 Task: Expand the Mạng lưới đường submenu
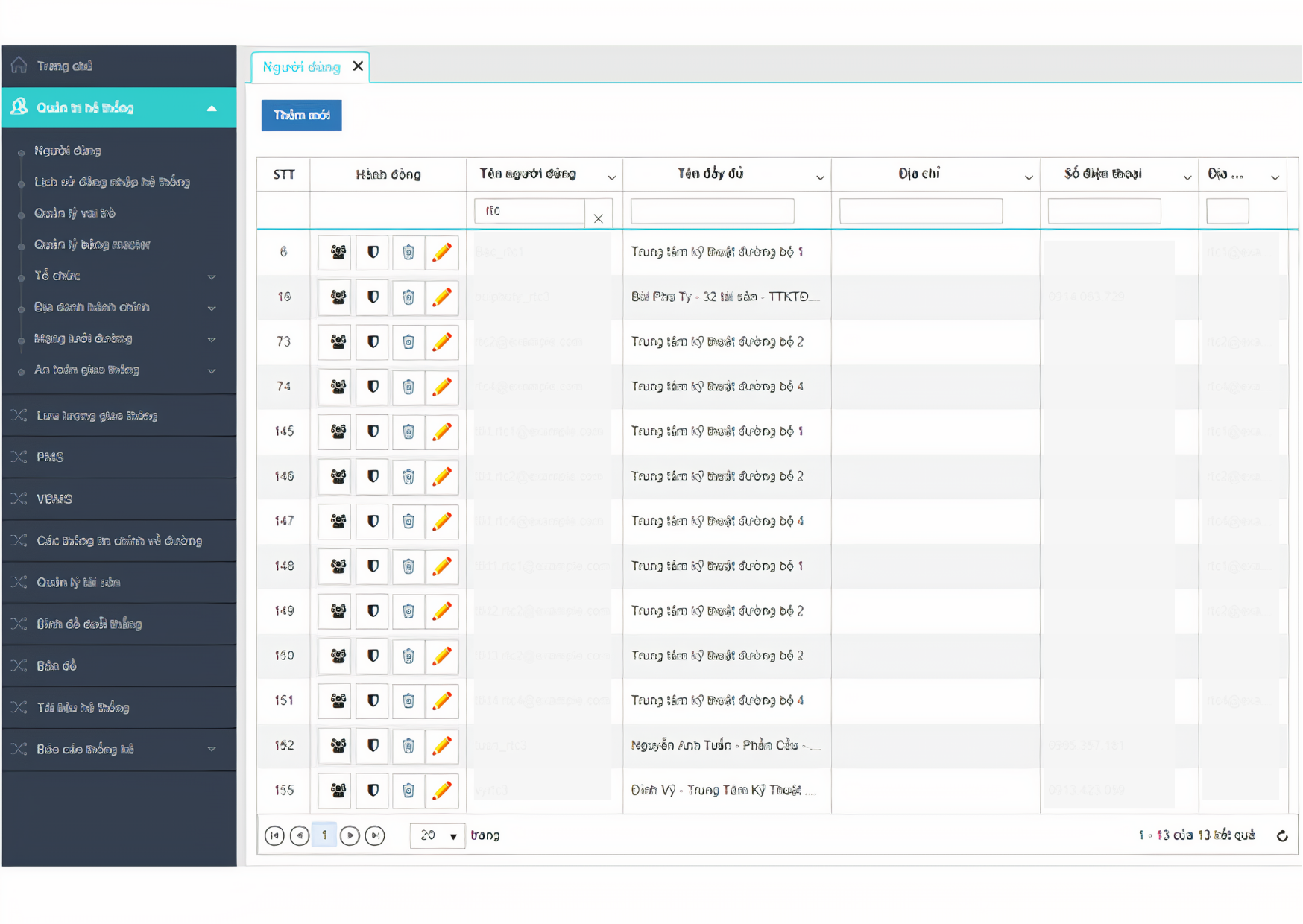(x=212, y=339)
